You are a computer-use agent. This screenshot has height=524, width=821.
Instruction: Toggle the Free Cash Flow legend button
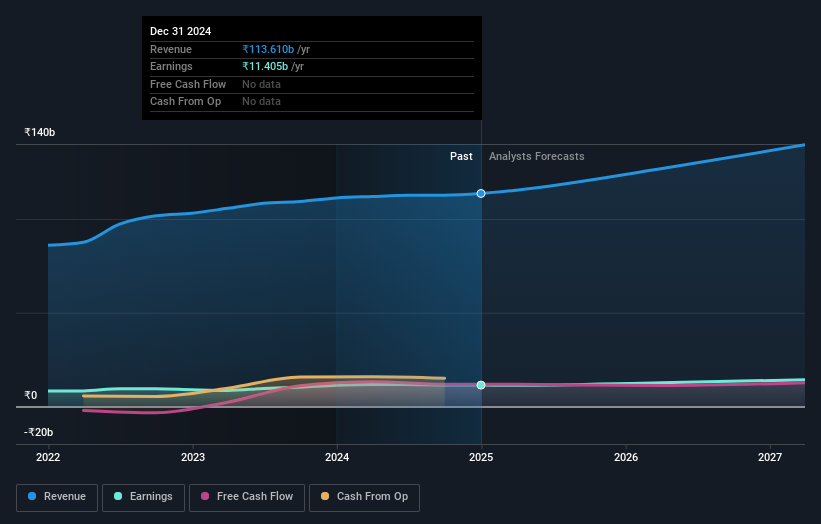pyautogui.click(x=247, y=497)
